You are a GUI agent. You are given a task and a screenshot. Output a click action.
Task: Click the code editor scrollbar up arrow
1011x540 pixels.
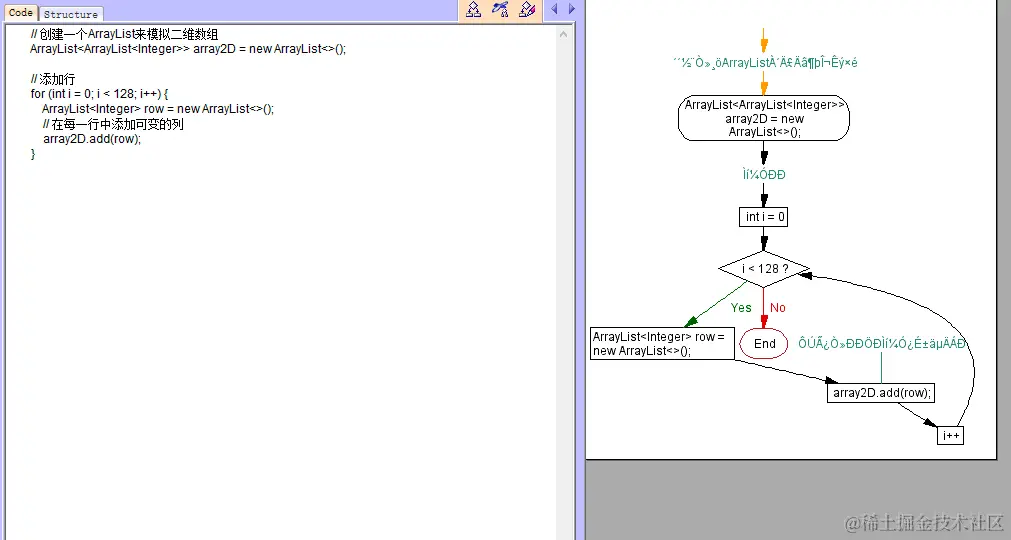[x=564, y=34]
